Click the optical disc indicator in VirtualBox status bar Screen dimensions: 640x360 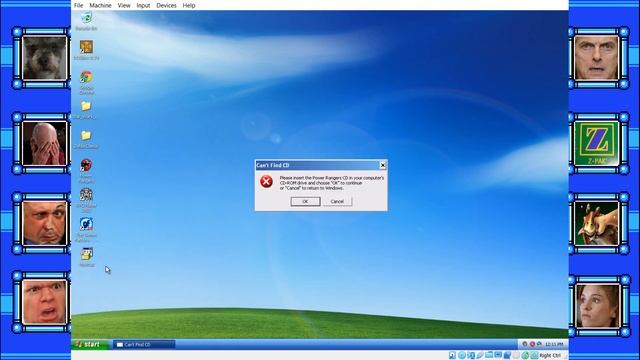coord(462,356)
